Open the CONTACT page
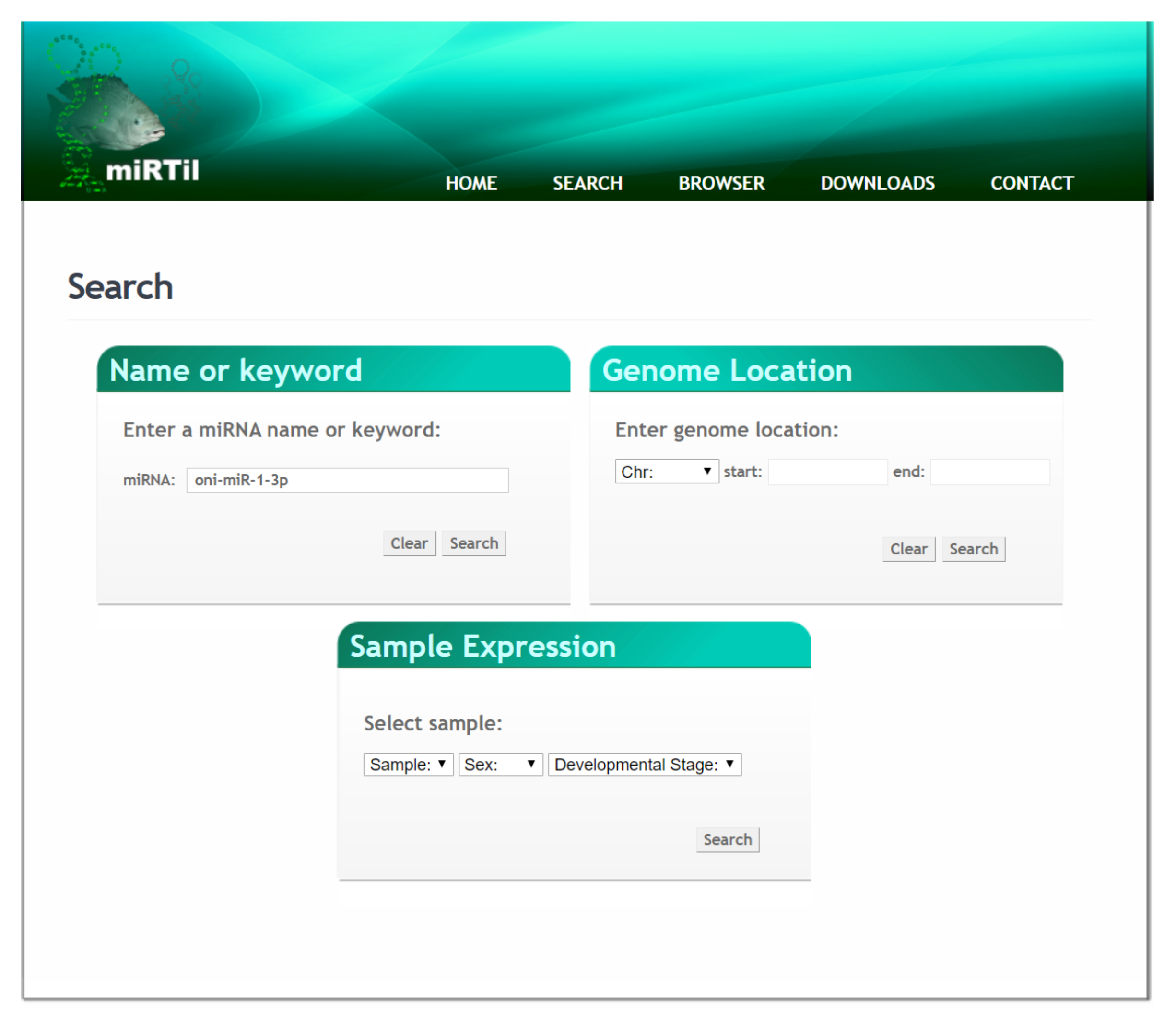 (1031, 183)
